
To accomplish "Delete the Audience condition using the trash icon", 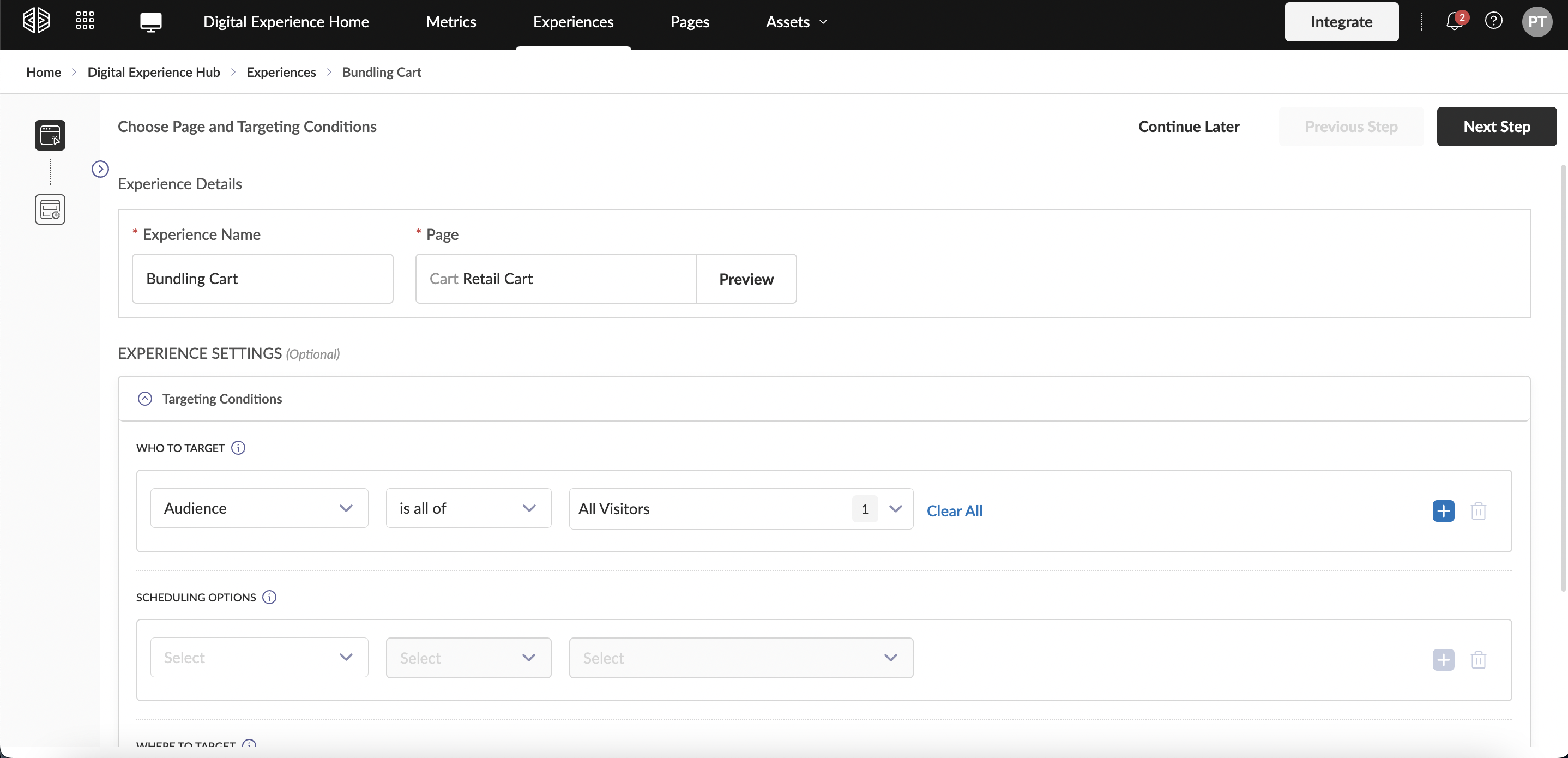I will point(1478,510).
